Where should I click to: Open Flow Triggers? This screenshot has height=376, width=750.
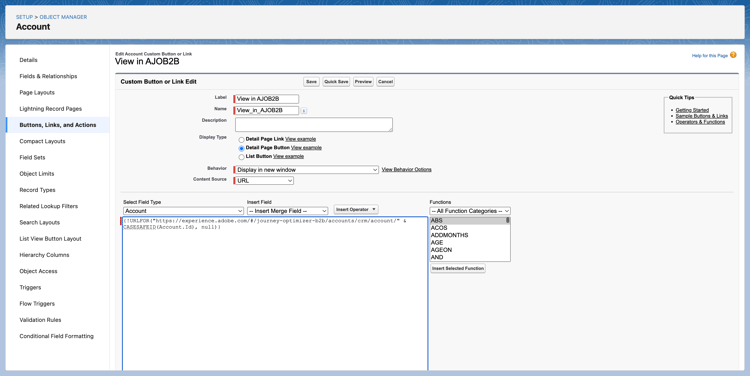click(x=37, y=304)
